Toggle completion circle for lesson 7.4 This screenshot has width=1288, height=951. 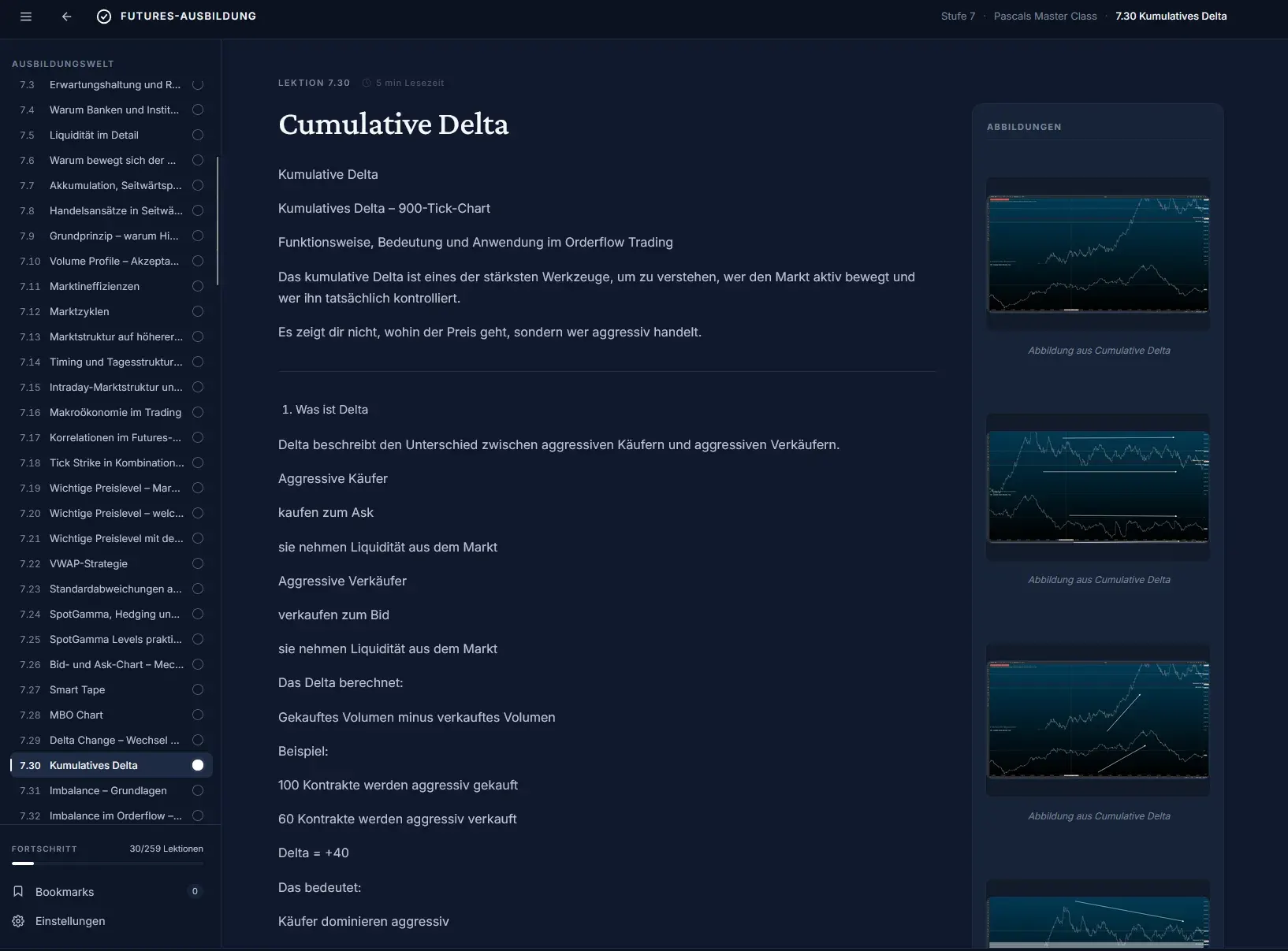click(198, 110)
